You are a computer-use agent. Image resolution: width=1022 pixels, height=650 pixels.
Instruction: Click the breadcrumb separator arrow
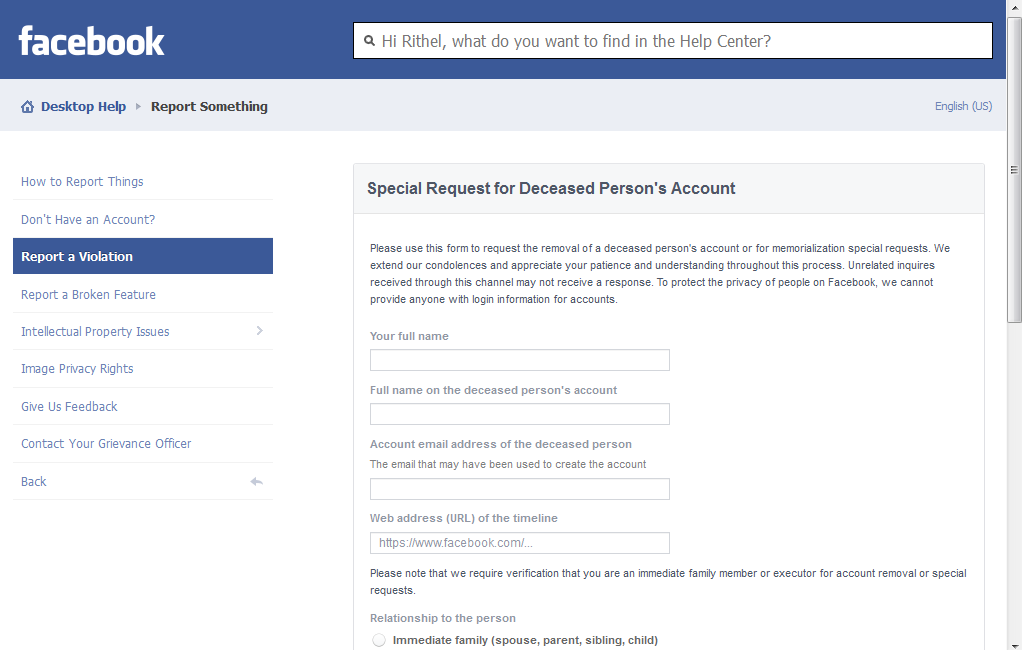138,106
